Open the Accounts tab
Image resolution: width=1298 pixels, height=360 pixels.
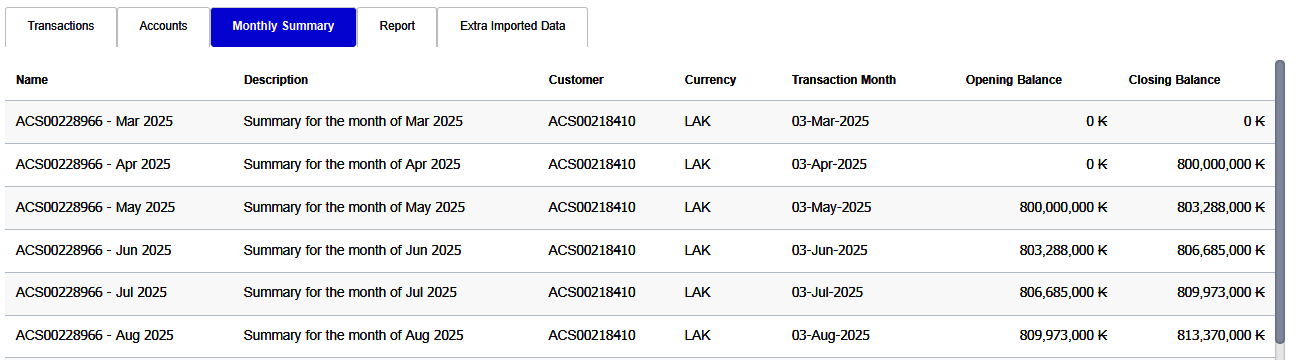pyautogui.click(x=163, y=27)
